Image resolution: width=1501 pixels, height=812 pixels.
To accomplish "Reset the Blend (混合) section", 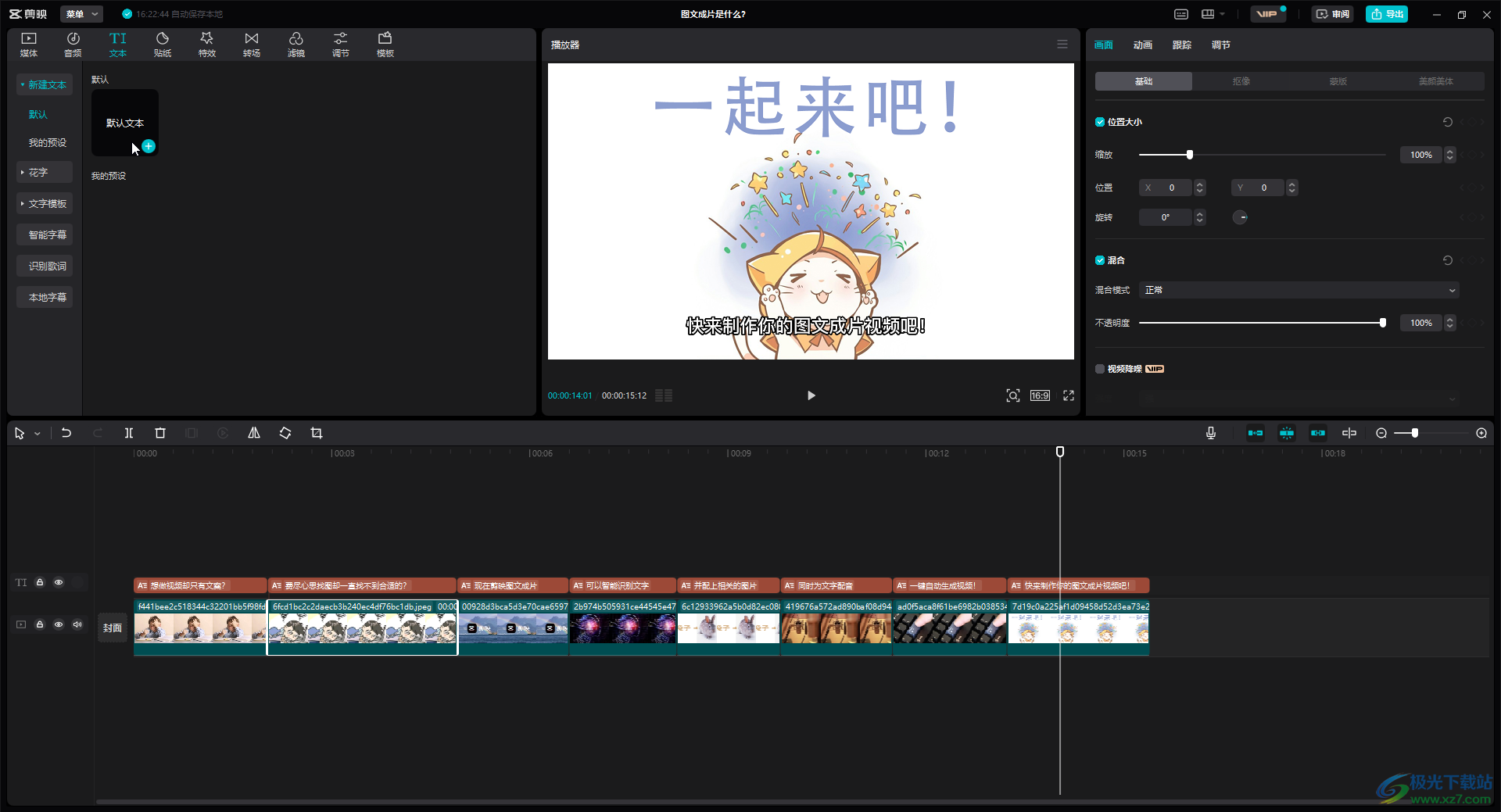I will [x=1448, y=260].
